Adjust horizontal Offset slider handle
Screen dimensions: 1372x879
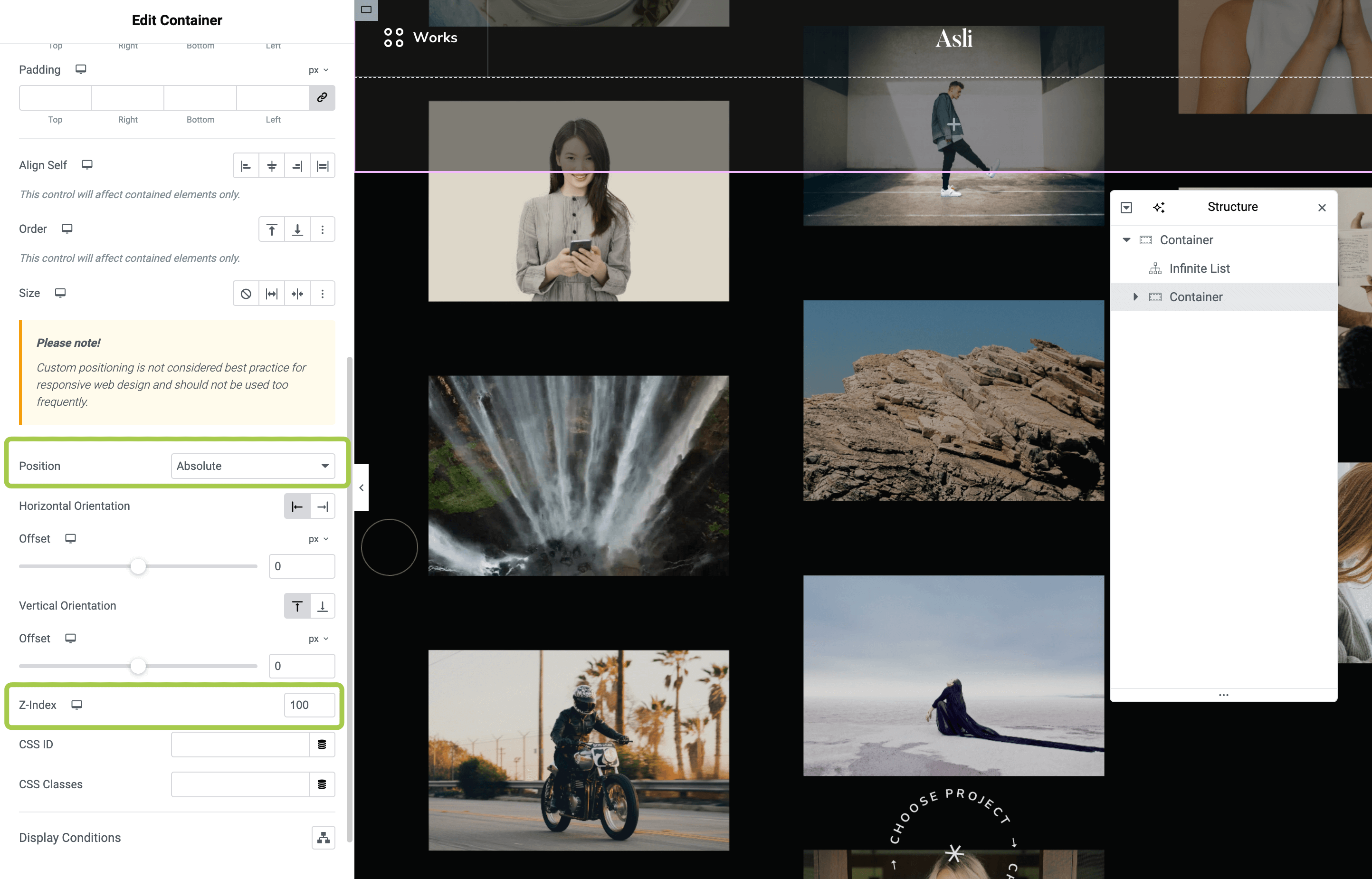[x=138, y=567]
